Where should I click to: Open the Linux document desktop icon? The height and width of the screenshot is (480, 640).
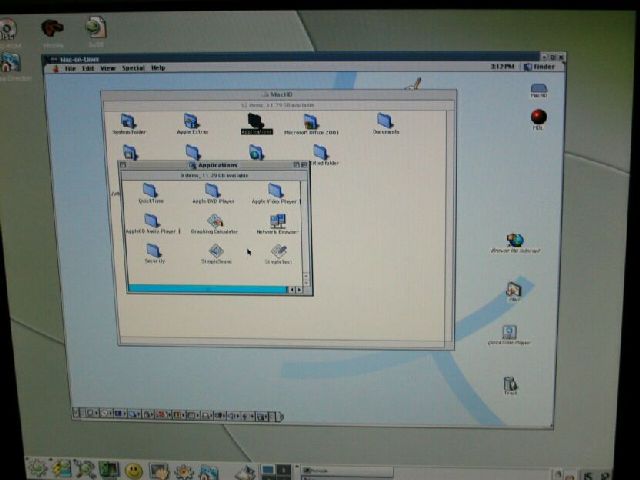click(x=96, y=27)
